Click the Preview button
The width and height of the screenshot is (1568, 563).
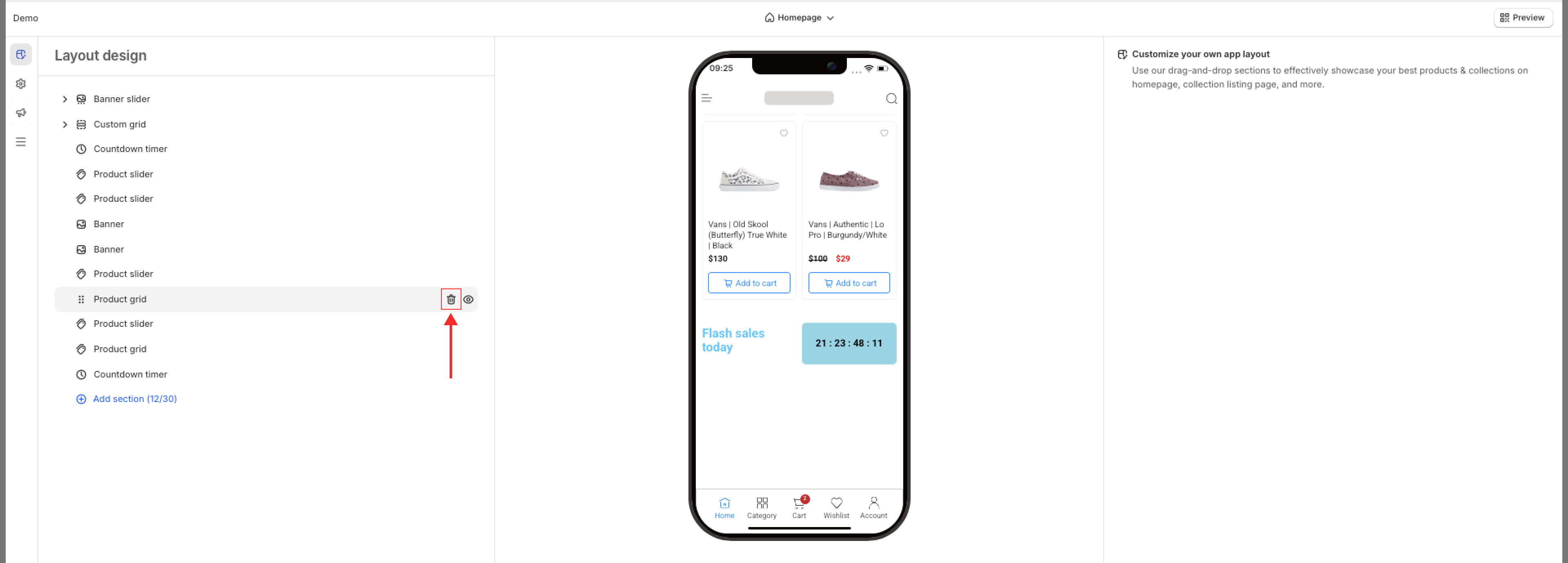(x=1522, y=18)
